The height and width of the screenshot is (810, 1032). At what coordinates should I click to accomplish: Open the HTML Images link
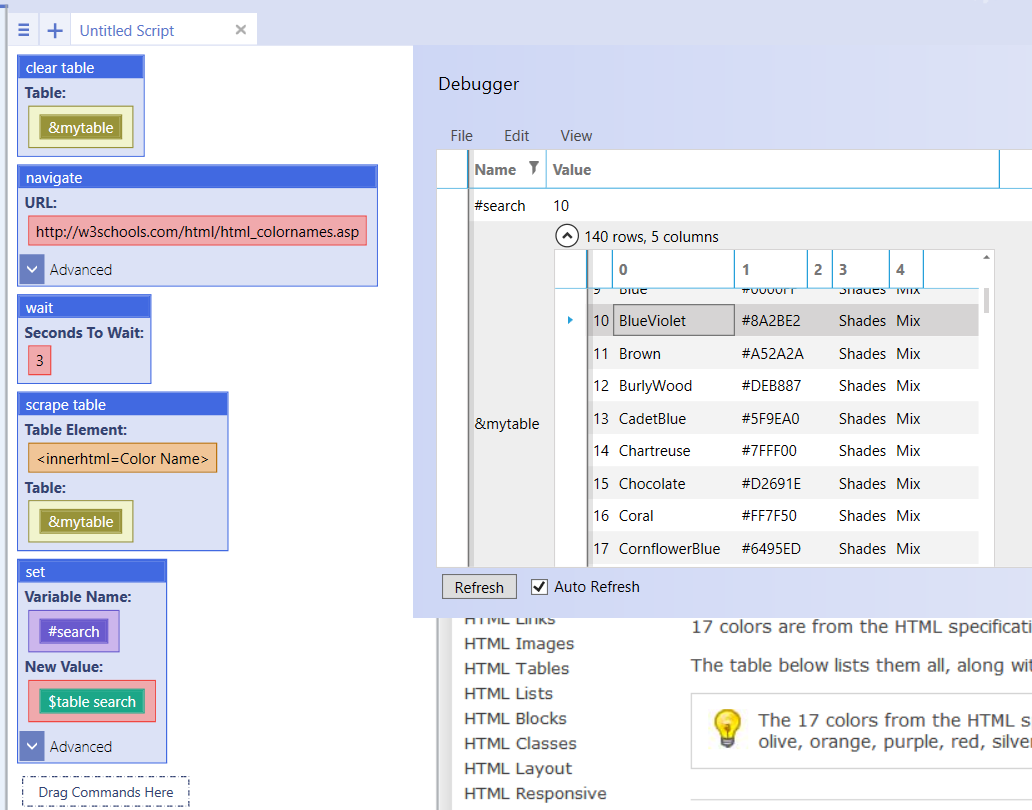[x=519, y=644]
